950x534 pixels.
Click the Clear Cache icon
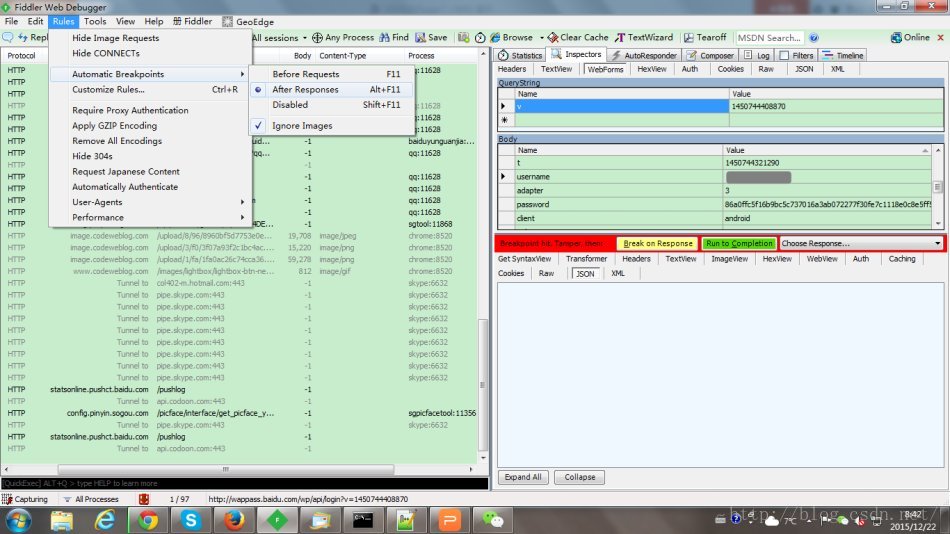pos(553,38)
